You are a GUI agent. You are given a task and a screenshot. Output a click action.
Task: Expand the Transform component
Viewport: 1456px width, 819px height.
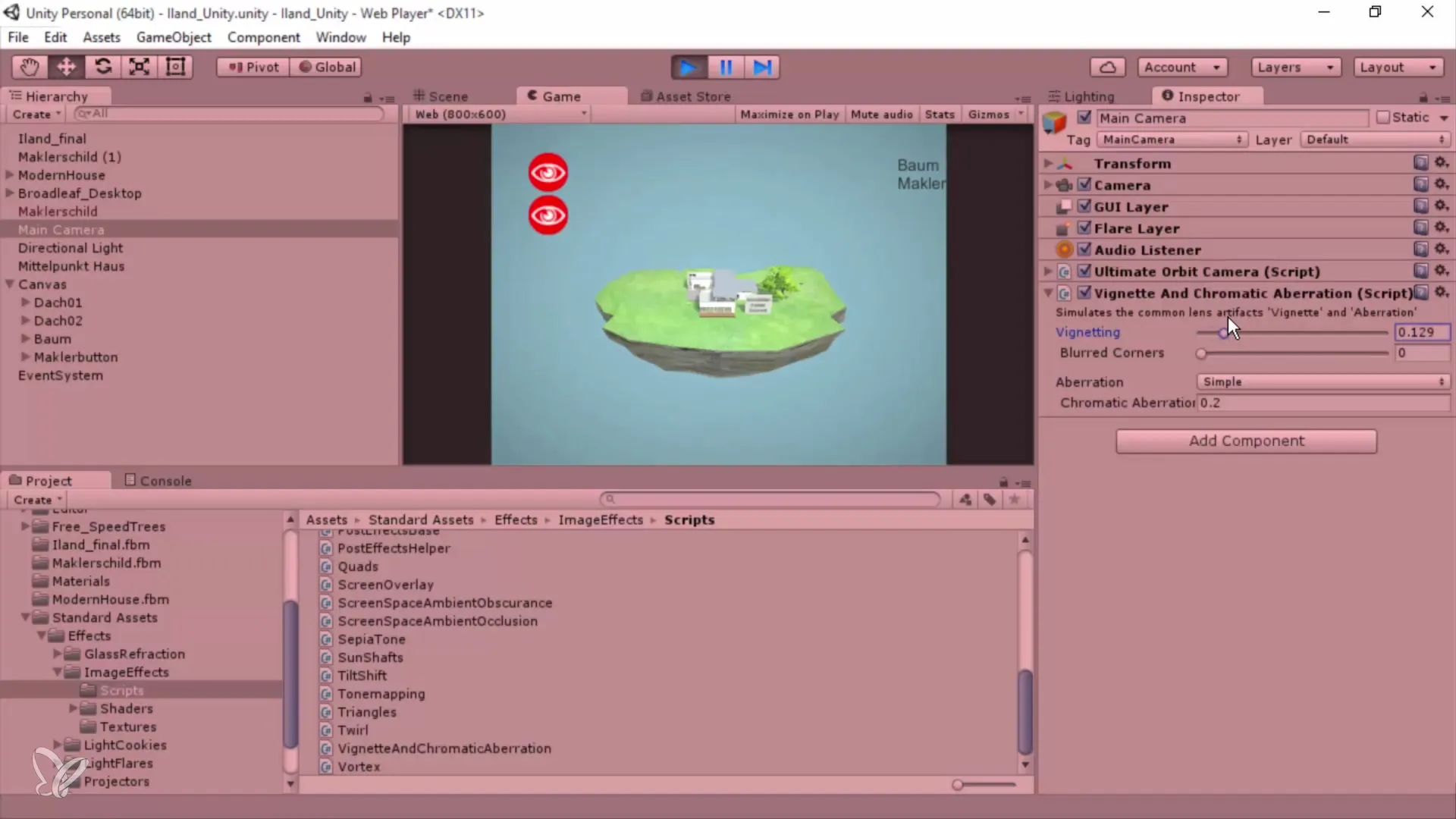pos(1048,163)
